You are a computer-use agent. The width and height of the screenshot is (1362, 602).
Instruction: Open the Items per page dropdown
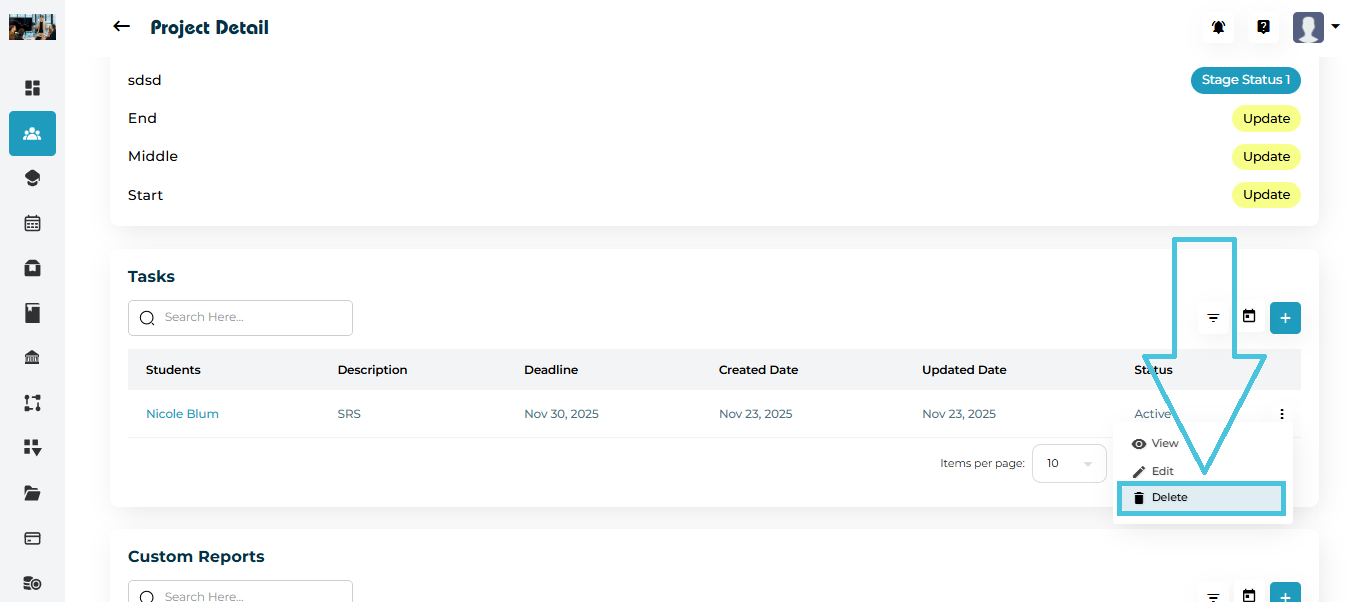[1068, 464]
